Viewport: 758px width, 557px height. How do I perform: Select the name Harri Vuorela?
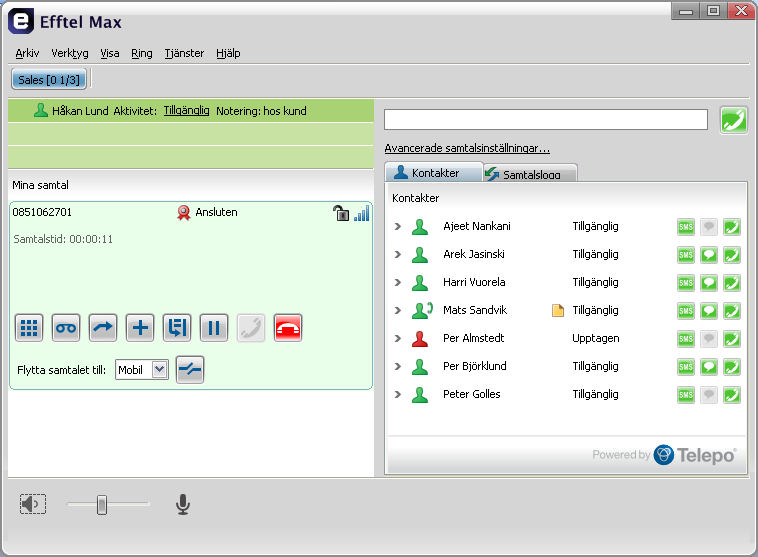[x=474, y=282]
